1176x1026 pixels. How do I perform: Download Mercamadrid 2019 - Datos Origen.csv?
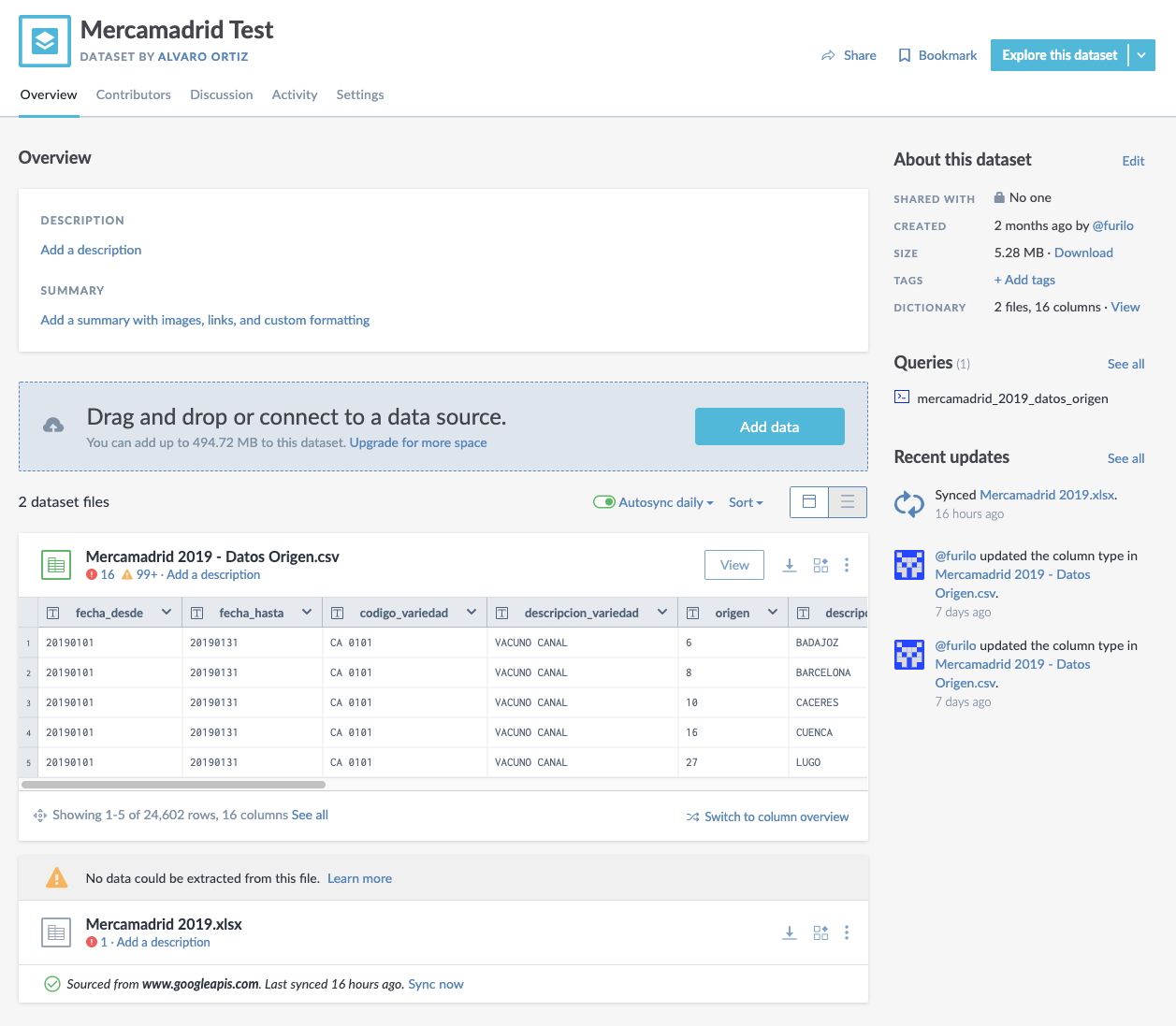(x=790, y=565)
